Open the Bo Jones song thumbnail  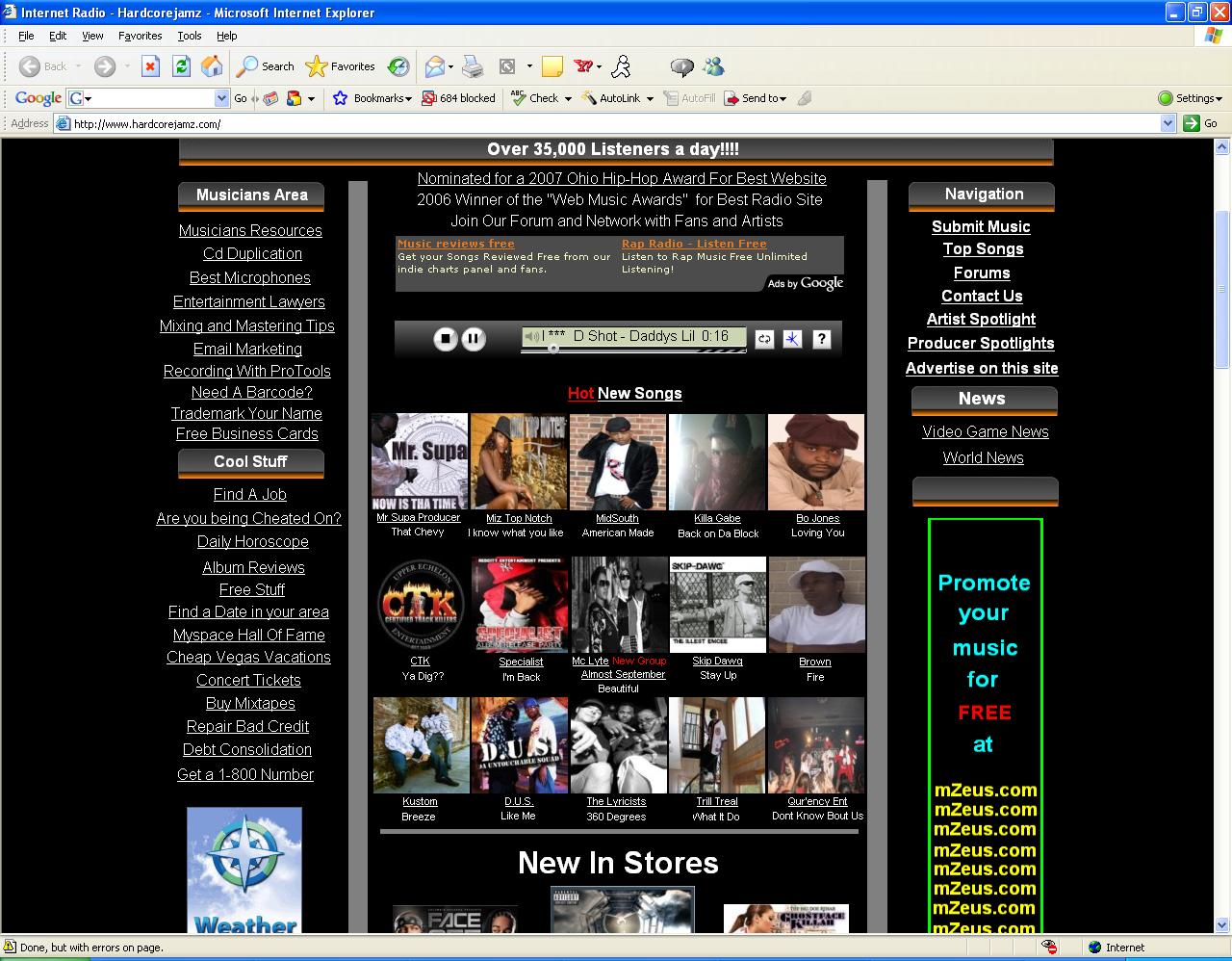click(x=816, y=462)
